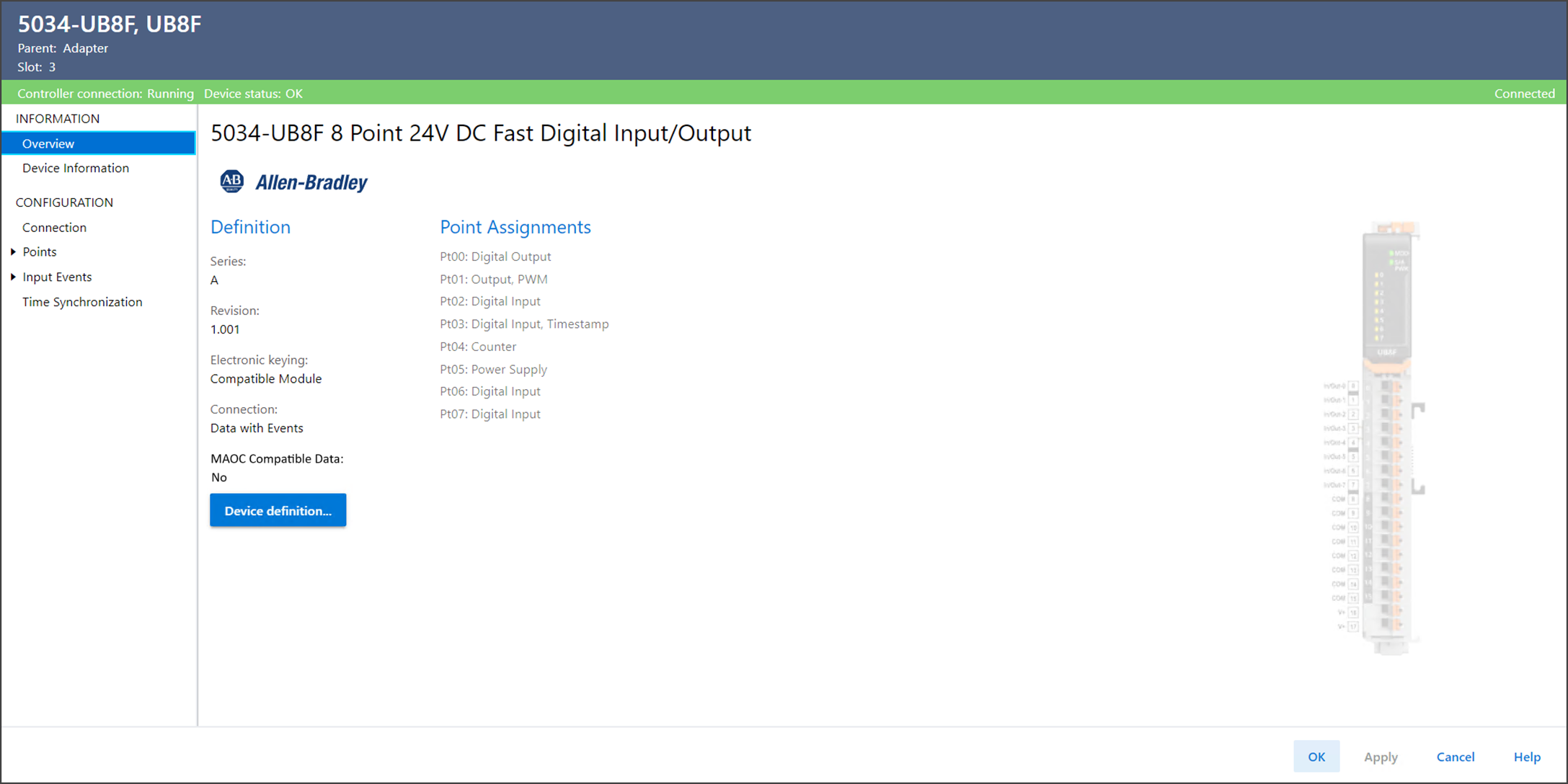Open the Help link
This screenshot has width=1568, height=784.
pos(1526,757)
